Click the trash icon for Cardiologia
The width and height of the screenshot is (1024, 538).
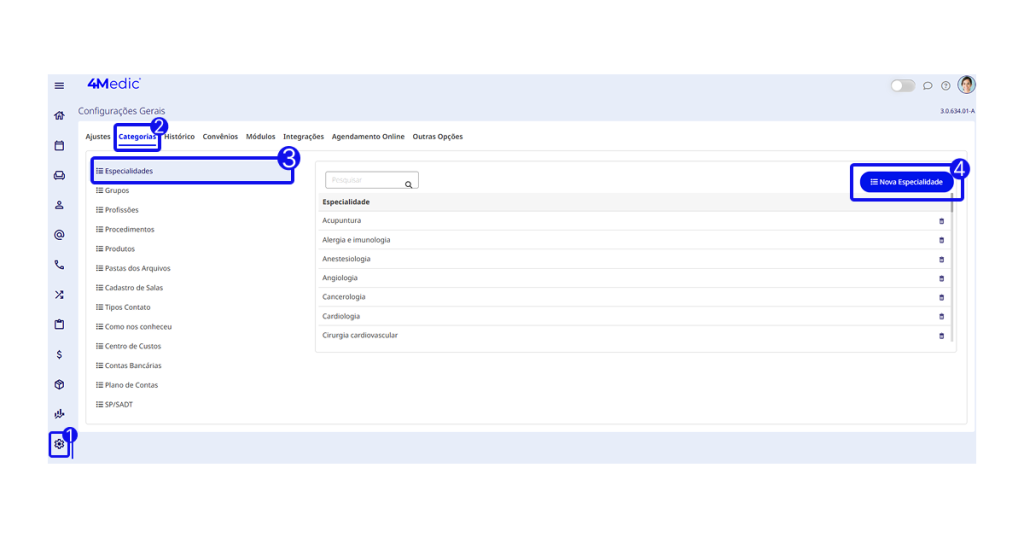[941, 317]
